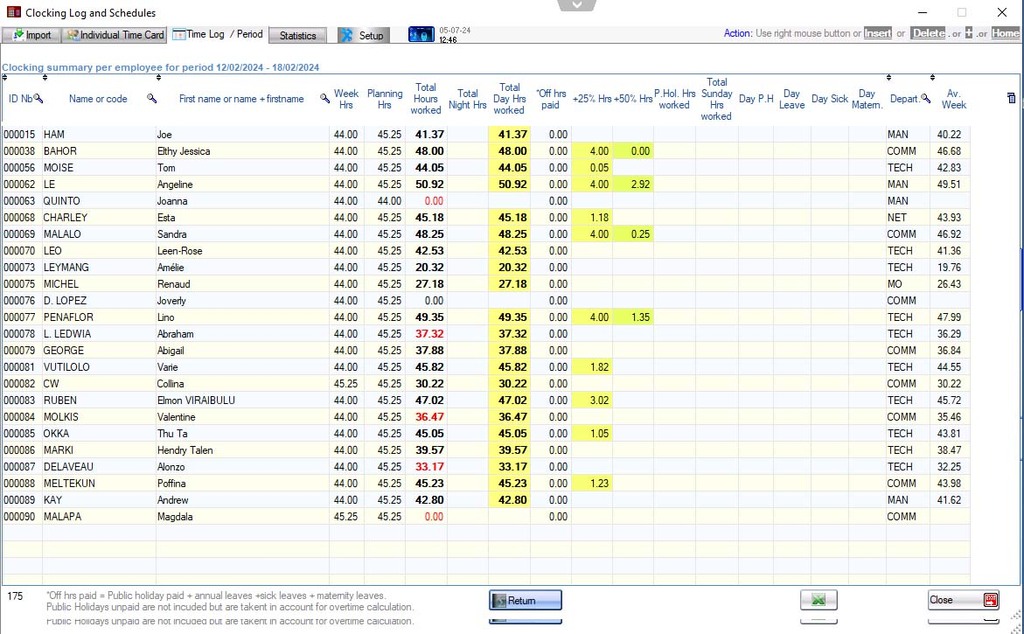Click the sort arrows above Depart. column
Screen dimensions: 1024x634
[889, 78]
